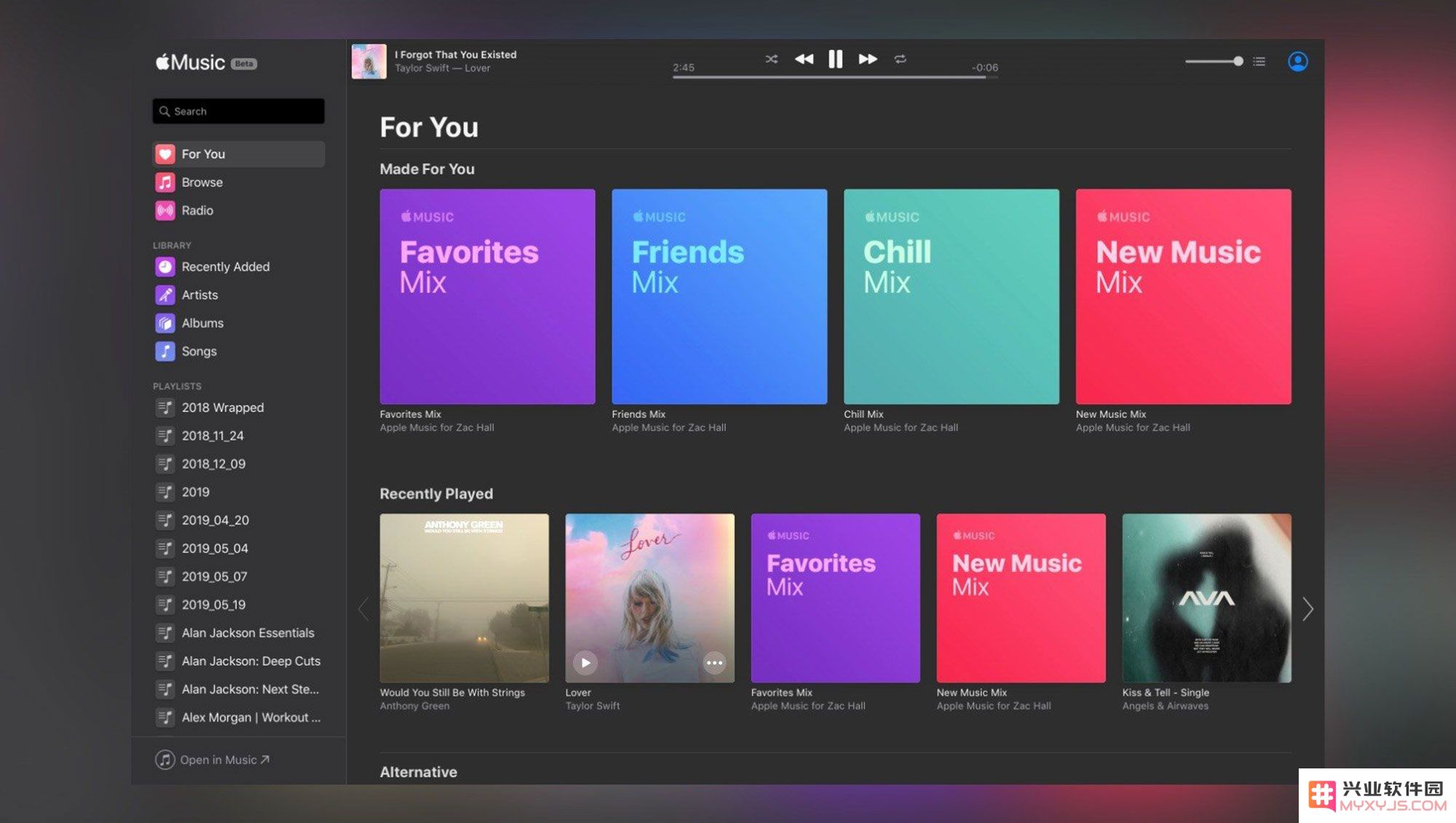
Task: Open Recently Added library view
Action: [239, 267]
